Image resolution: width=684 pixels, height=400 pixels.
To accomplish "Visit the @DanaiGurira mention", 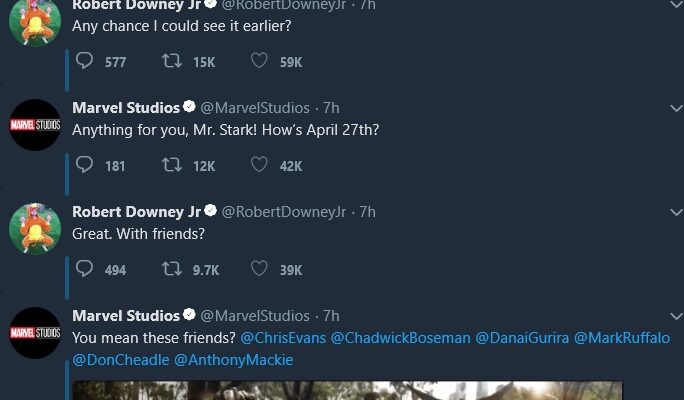I will [522, 338].
